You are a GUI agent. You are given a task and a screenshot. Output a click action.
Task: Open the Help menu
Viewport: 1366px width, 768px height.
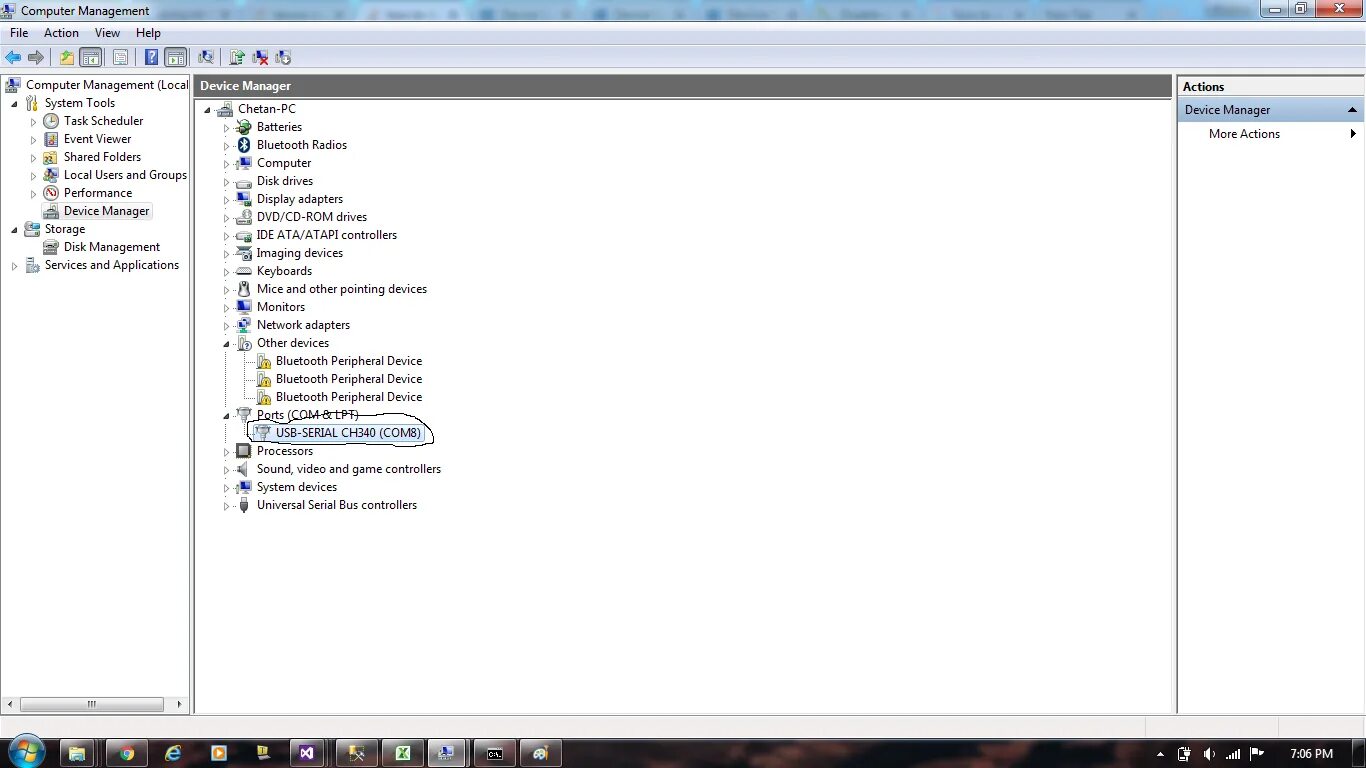[x=148, y=33]
